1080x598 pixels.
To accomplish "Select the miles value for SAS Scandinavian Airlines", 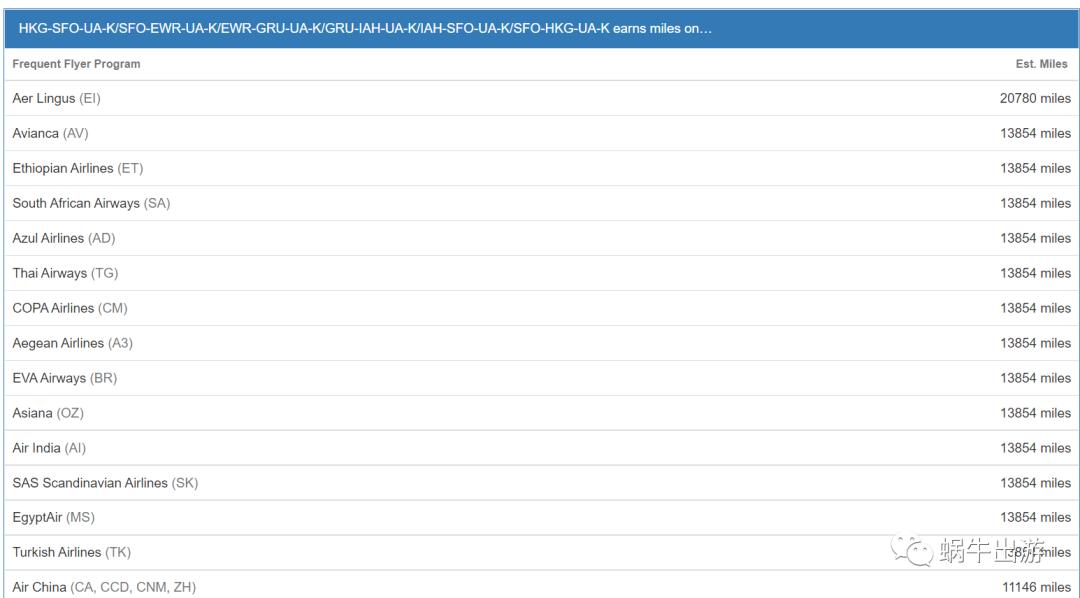I will point(1035,483).
